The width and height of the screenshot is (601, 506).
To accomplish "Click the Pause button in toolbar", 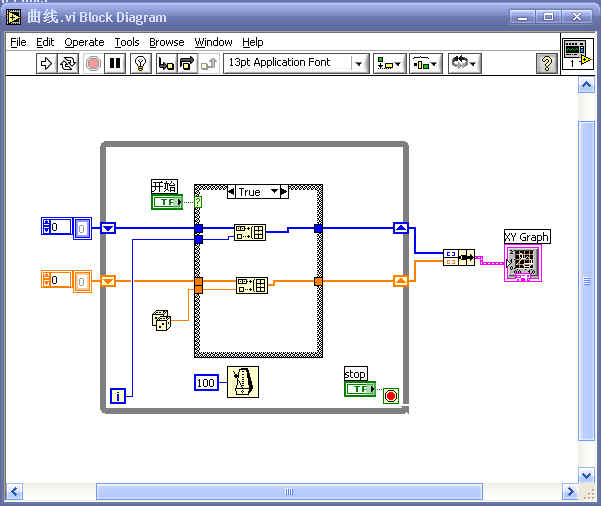I will pos(115,64).
